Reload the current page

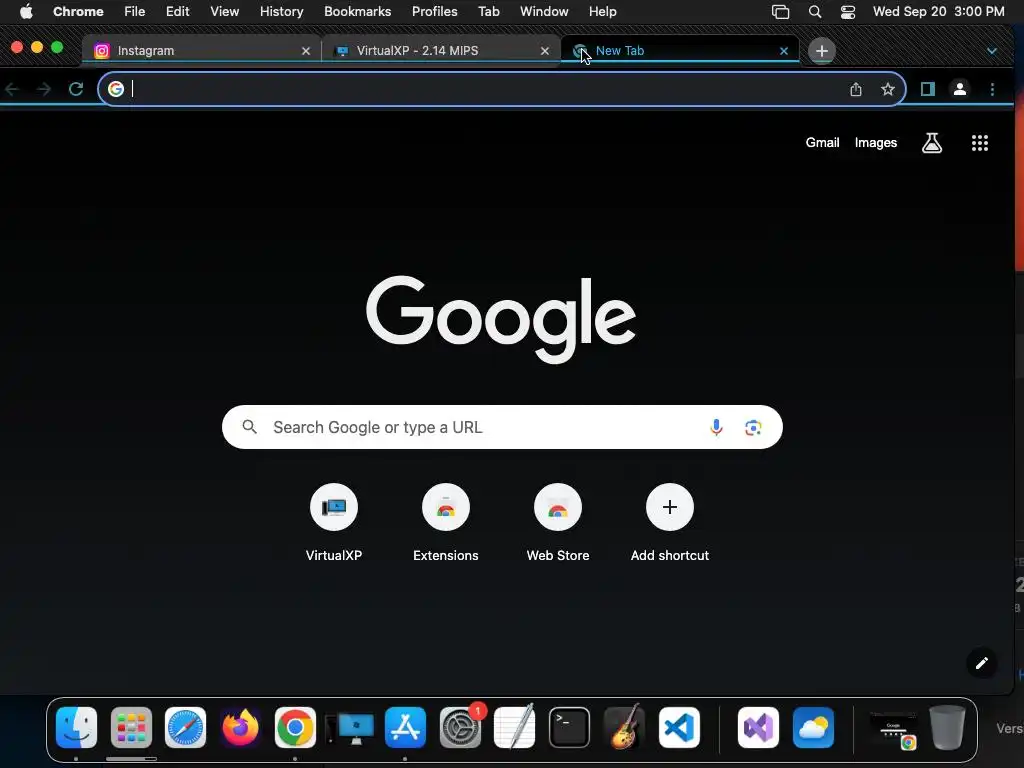[76, 89]
